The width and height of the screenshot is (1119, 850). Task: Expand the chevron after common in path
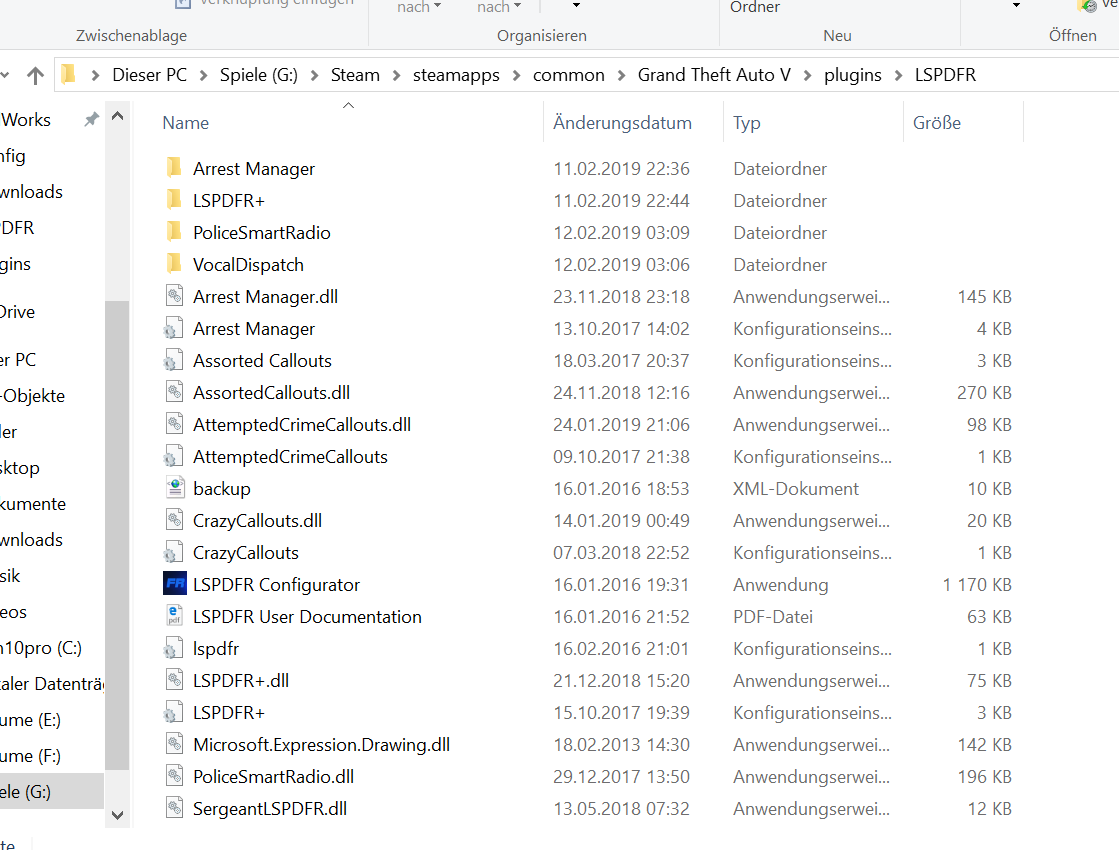coord(621,75)
